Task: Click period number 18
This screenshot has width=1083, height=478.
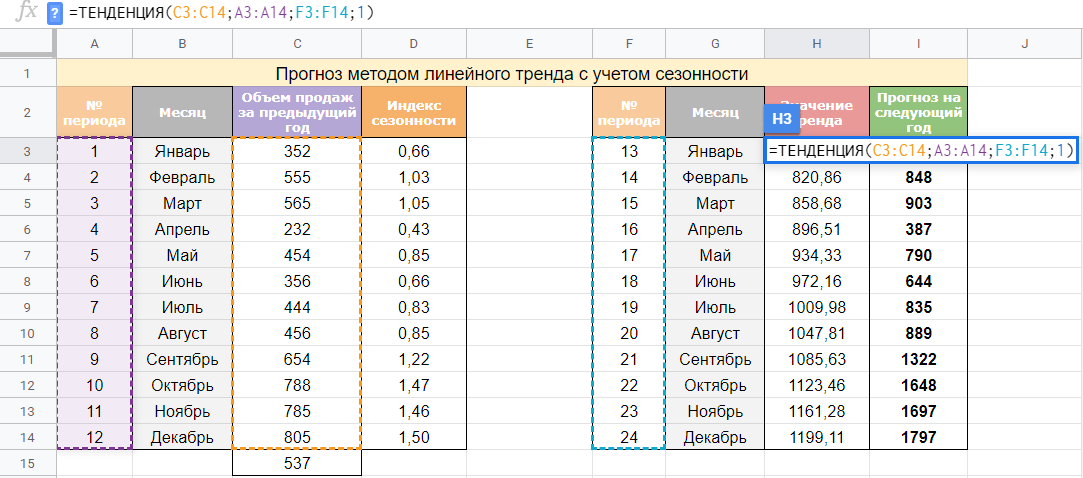Action: pos(629,281)
